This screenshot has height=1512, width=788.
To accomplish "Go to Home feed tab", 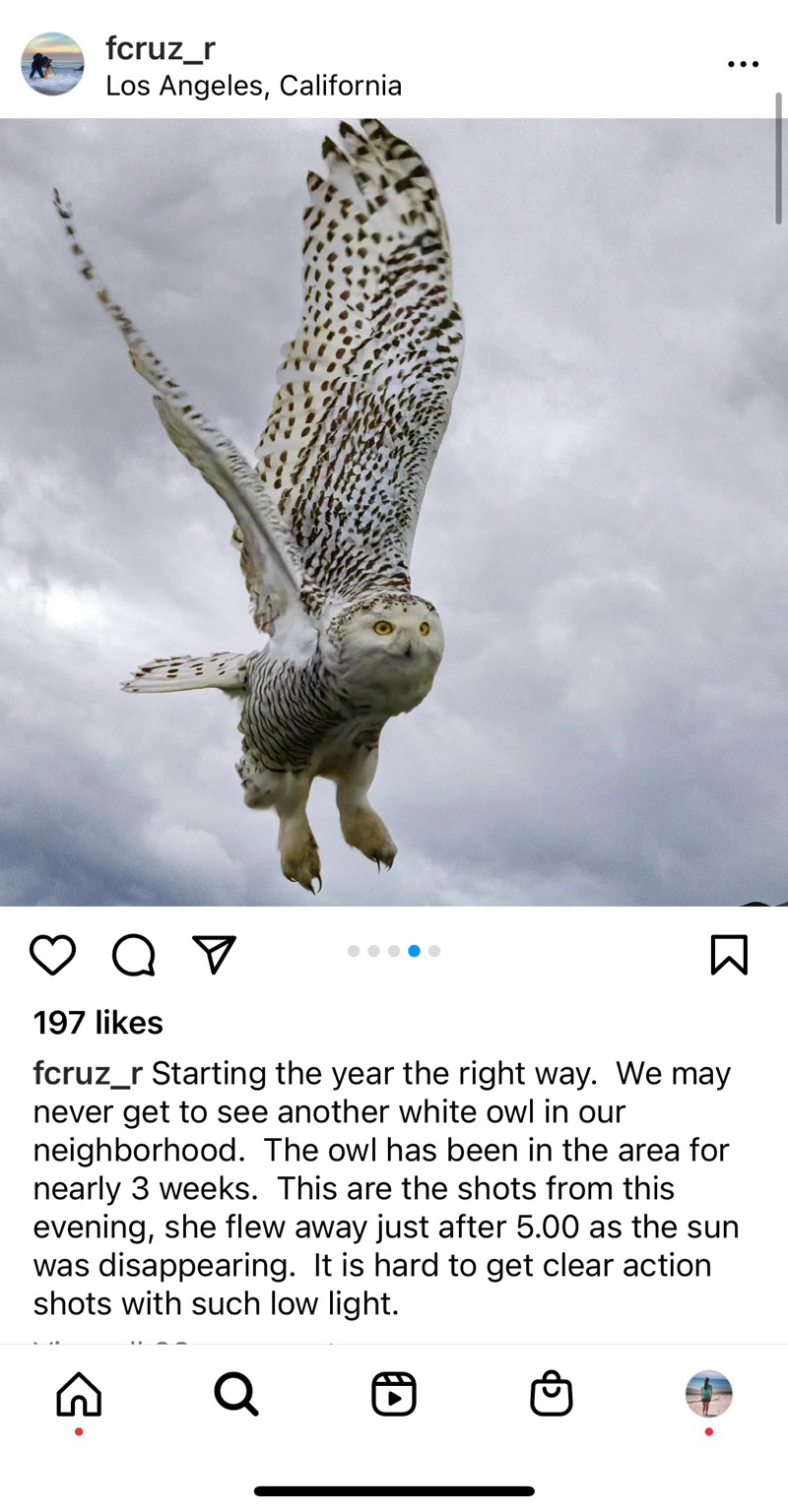I will (79, 1394).
